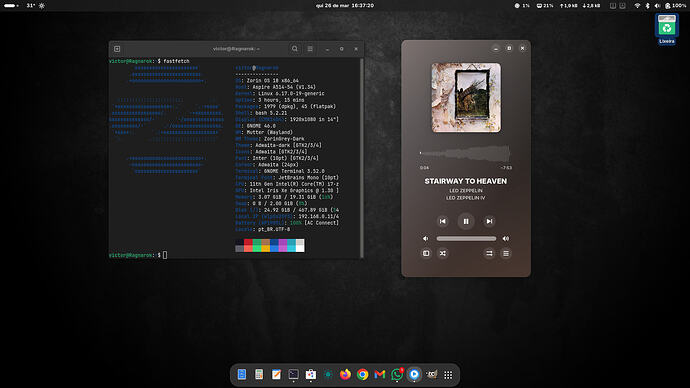
Task: Launch GIMP from the dock
Action: click(432, 374)
